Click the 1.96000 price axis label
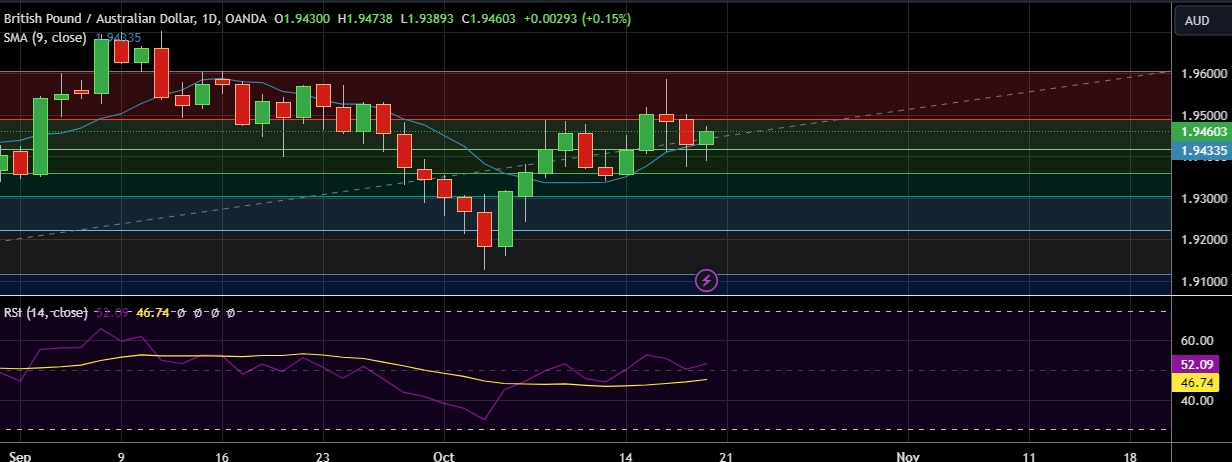1232x462 pixels. click(1202, 74)
